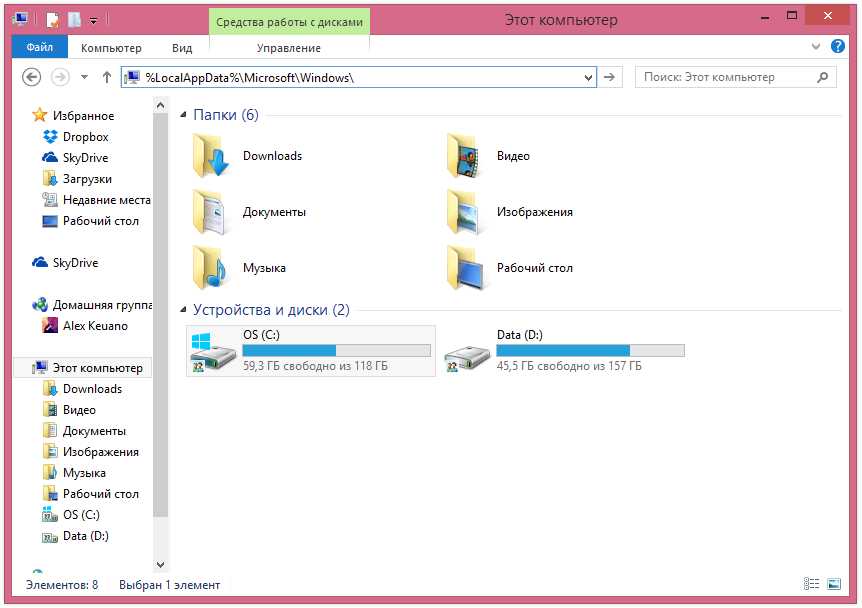Switch to details view icon in status bar
Screen dimensions: 862x608
(811, 584)
